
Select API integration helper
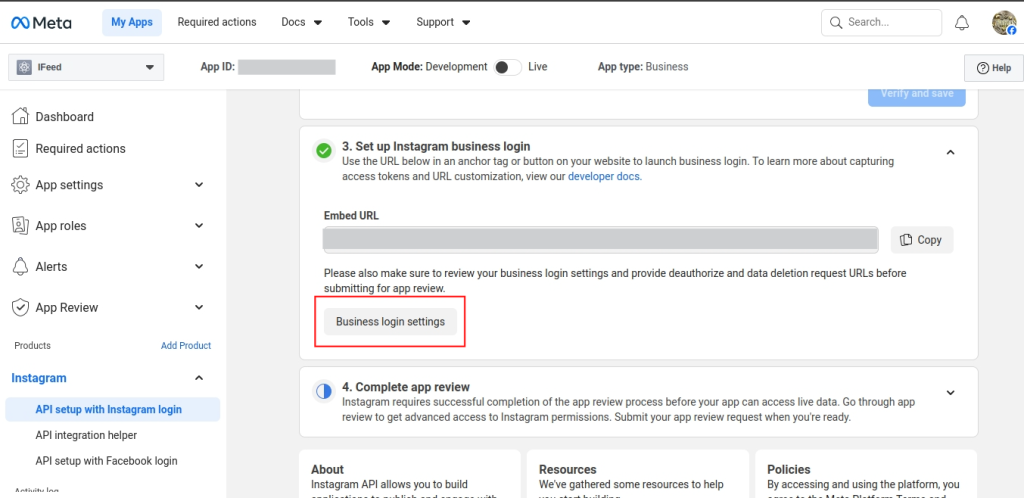(86, 435)
